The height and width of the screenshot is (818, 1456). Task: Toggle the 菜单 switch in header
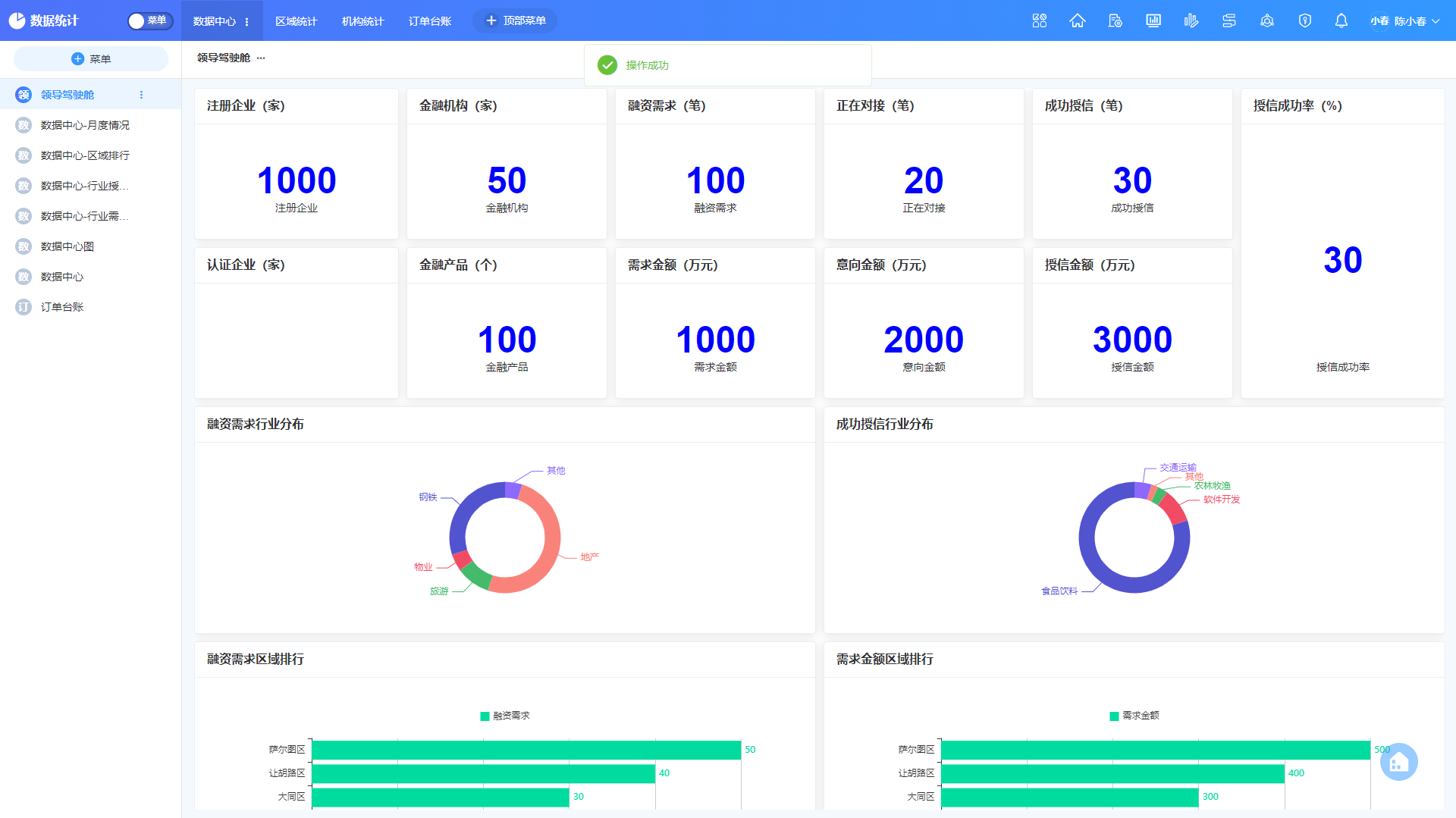(150, 20)
